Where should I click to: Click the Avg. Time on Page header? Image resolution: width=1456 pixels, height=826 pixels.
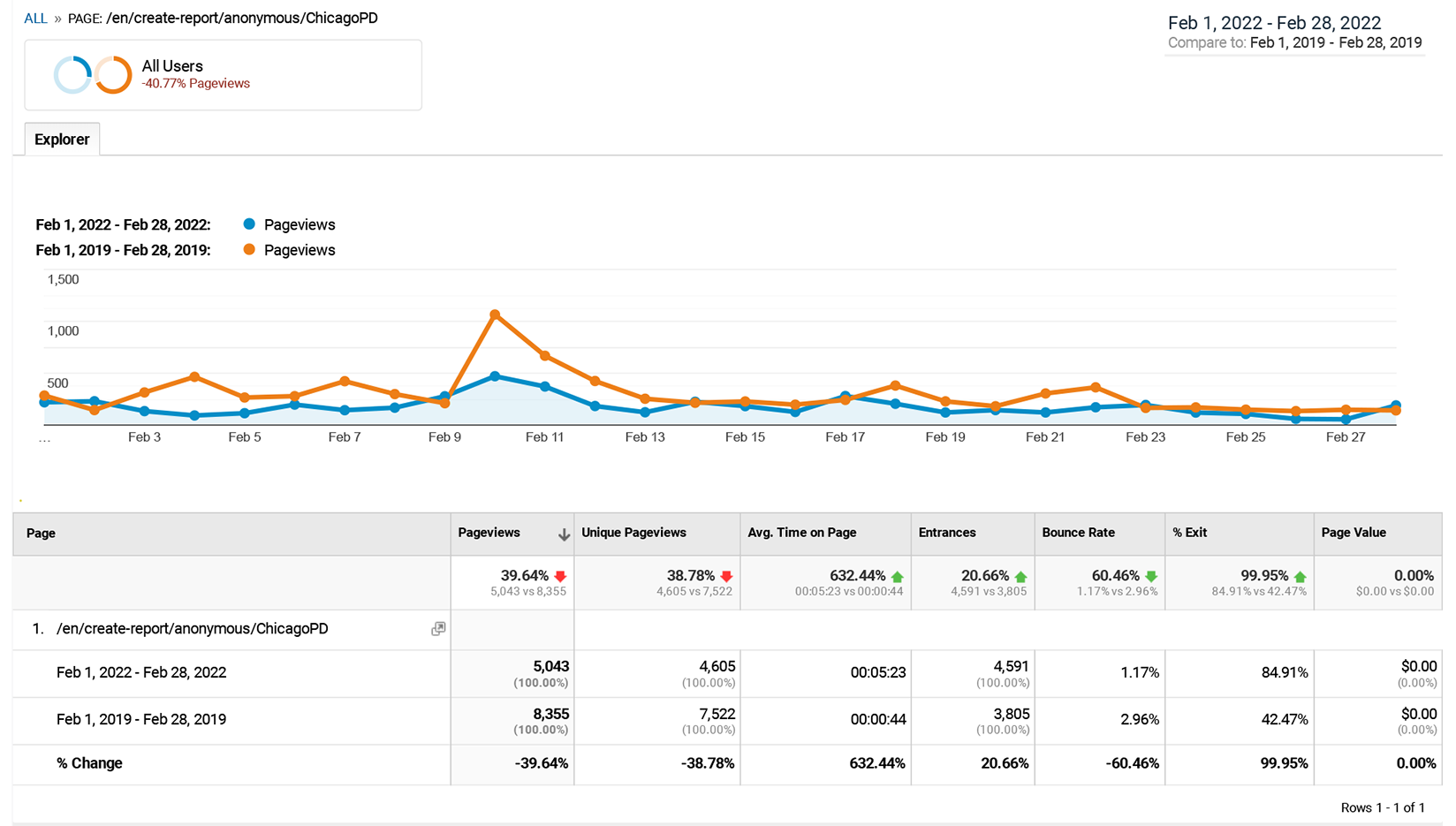pos(825,534)
